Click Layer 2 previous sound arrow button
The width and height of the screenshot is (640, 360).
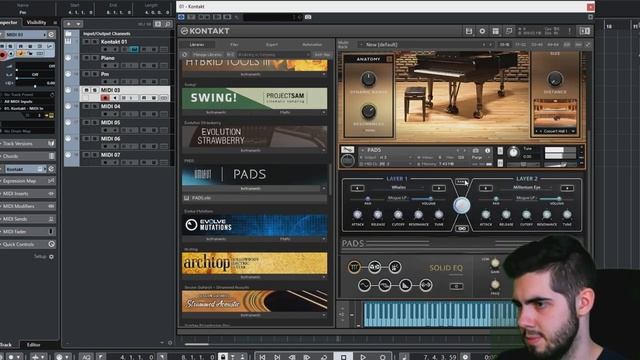point(485,188)
